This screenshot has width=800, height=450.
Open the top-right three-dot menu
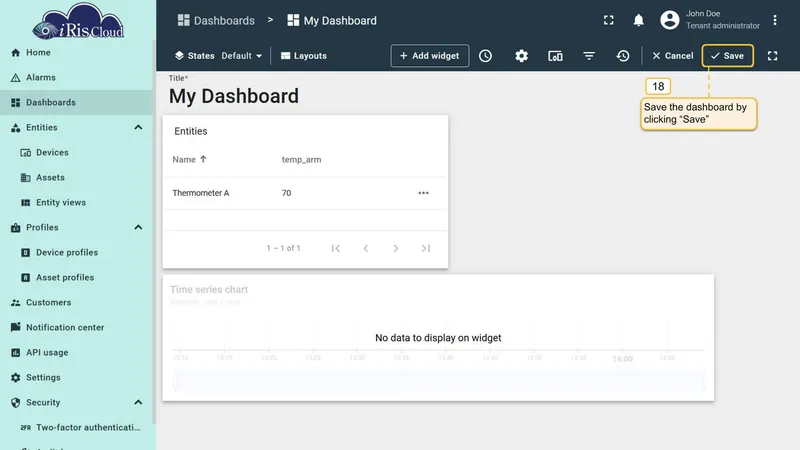pyautogui.click(x=774, y=20)
